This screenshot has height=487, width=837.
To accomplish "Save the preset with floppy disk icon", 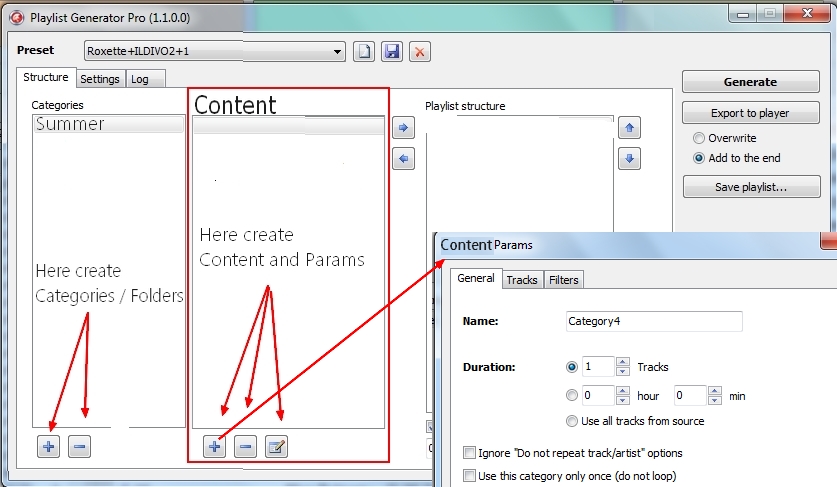I will coord(392,52).
